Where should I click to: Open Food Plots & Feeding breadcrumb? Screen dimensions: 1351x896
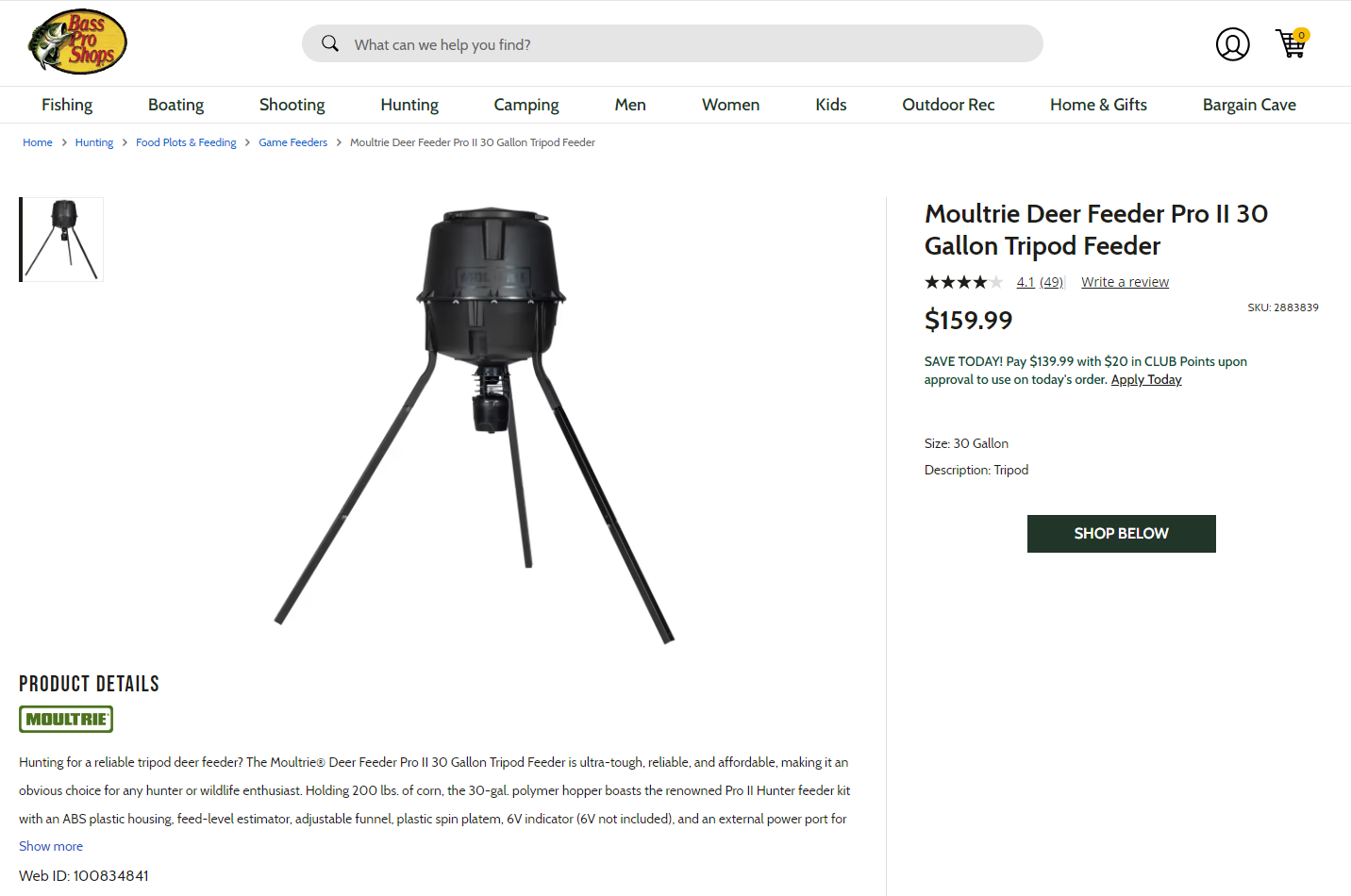pos(186,142)
